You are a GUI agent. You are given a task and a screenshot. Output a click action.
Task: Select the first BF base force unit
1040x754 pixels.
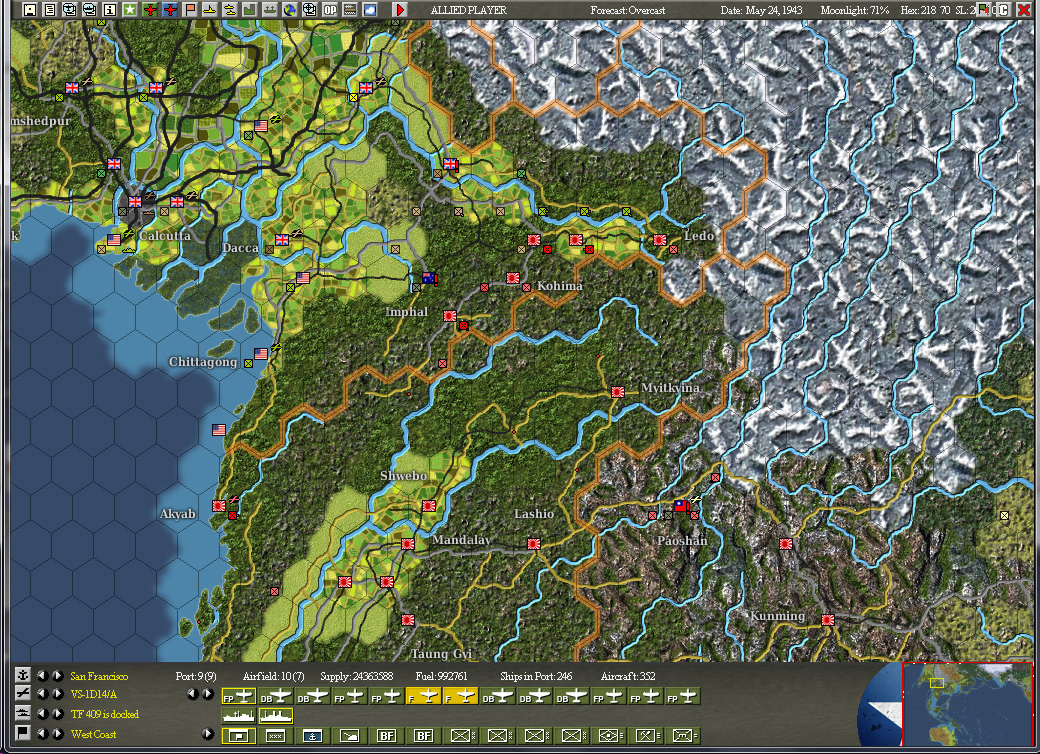[386, 735]
